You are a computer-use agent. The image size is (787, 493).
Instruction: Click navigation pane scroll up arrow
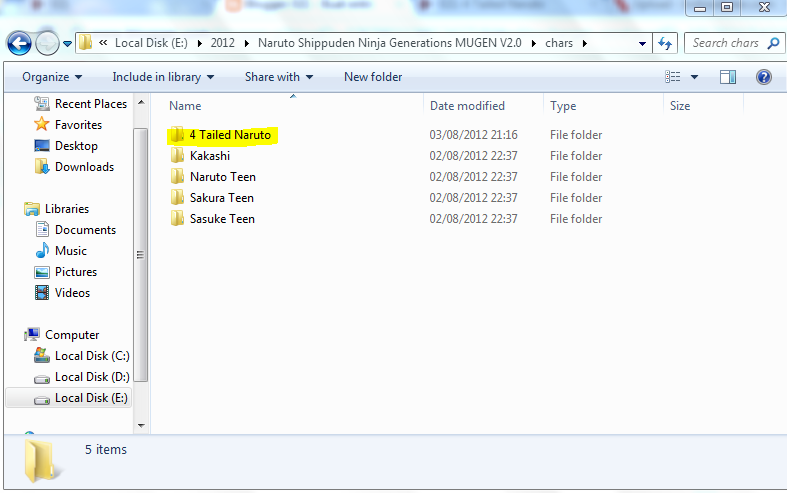(142, 102)
